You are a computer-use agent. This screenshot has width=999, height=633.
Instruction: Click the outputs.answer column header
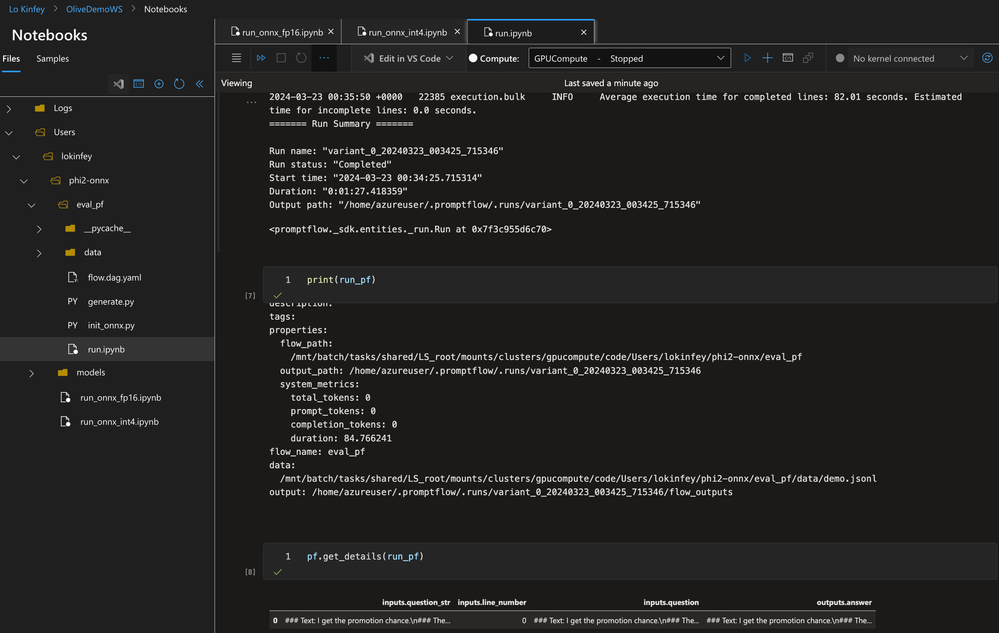coord(844,602)
